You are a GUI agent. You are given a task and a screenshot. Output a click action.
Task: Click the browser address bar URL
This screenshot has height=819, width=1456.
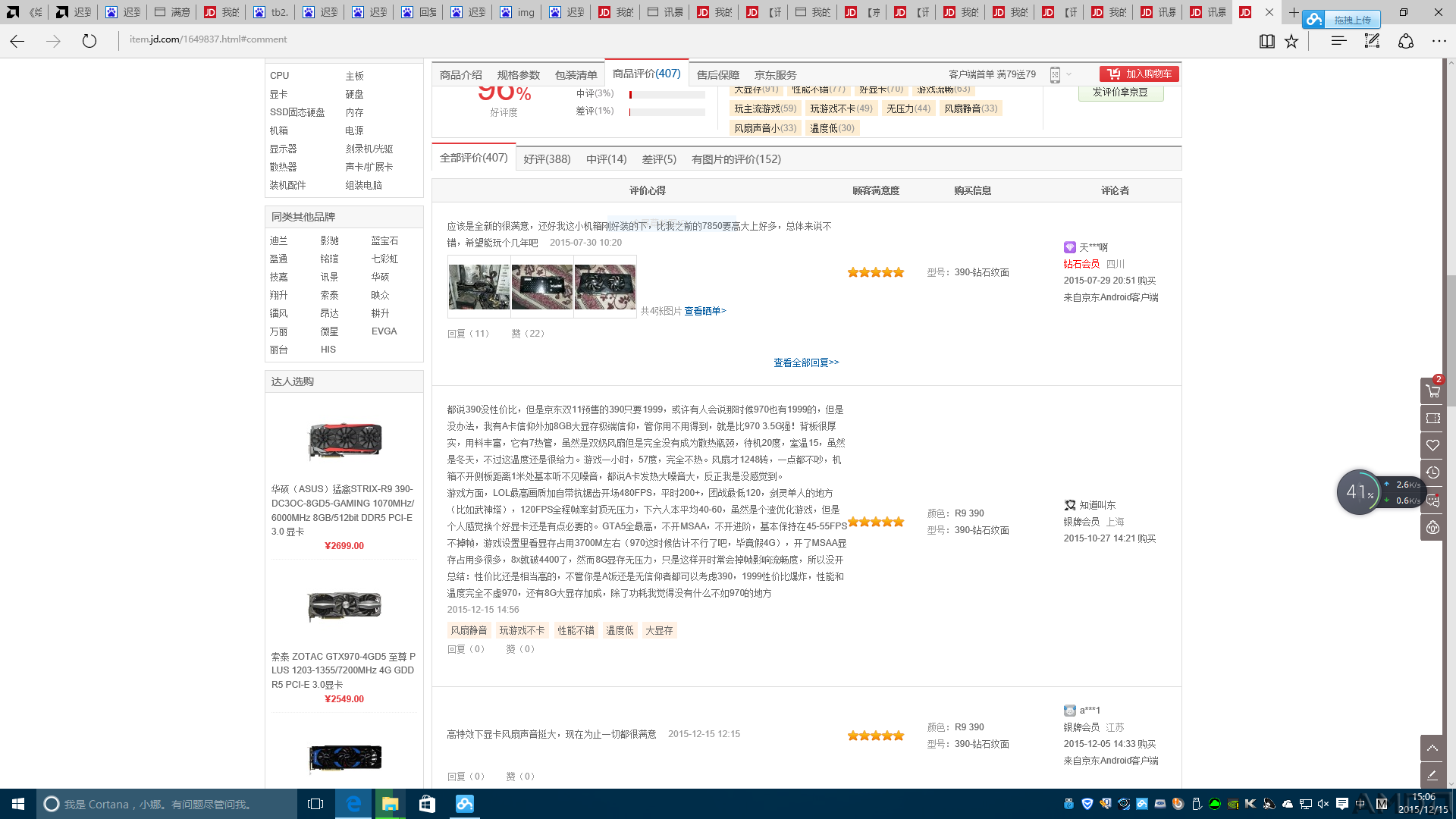[209, 39]
